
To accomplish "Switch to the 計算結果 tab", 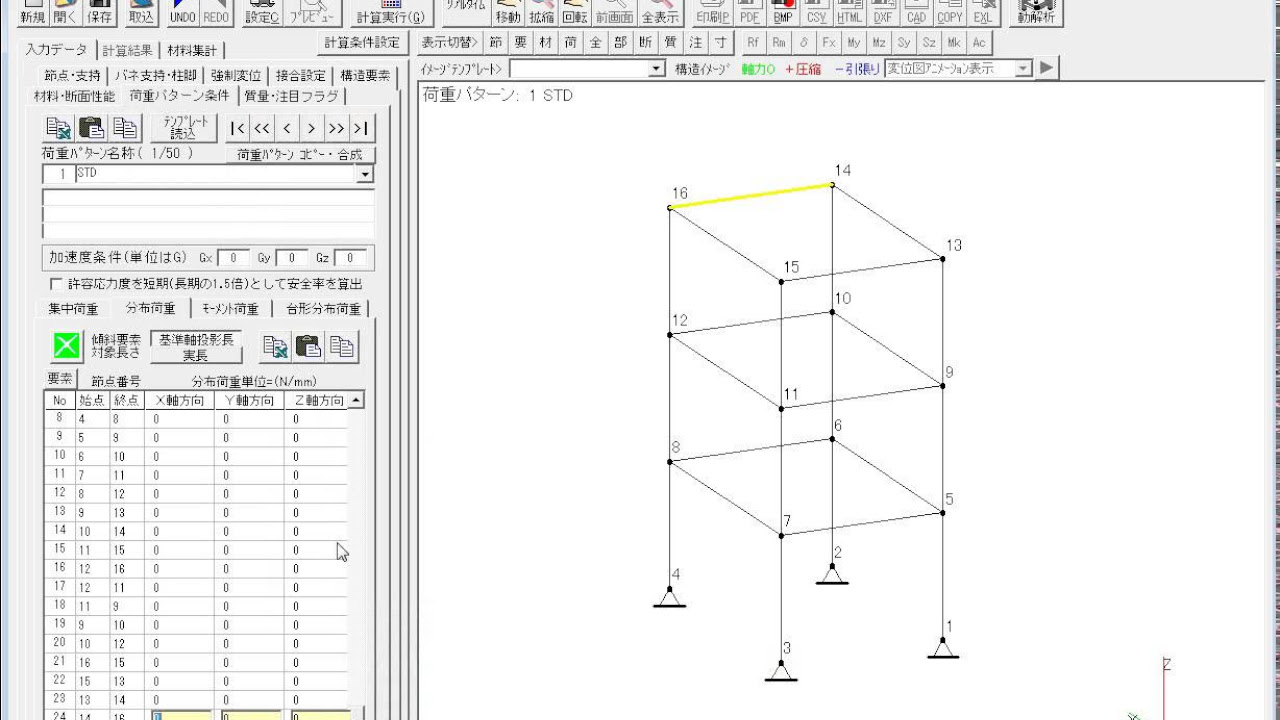I will coord(126,50).
